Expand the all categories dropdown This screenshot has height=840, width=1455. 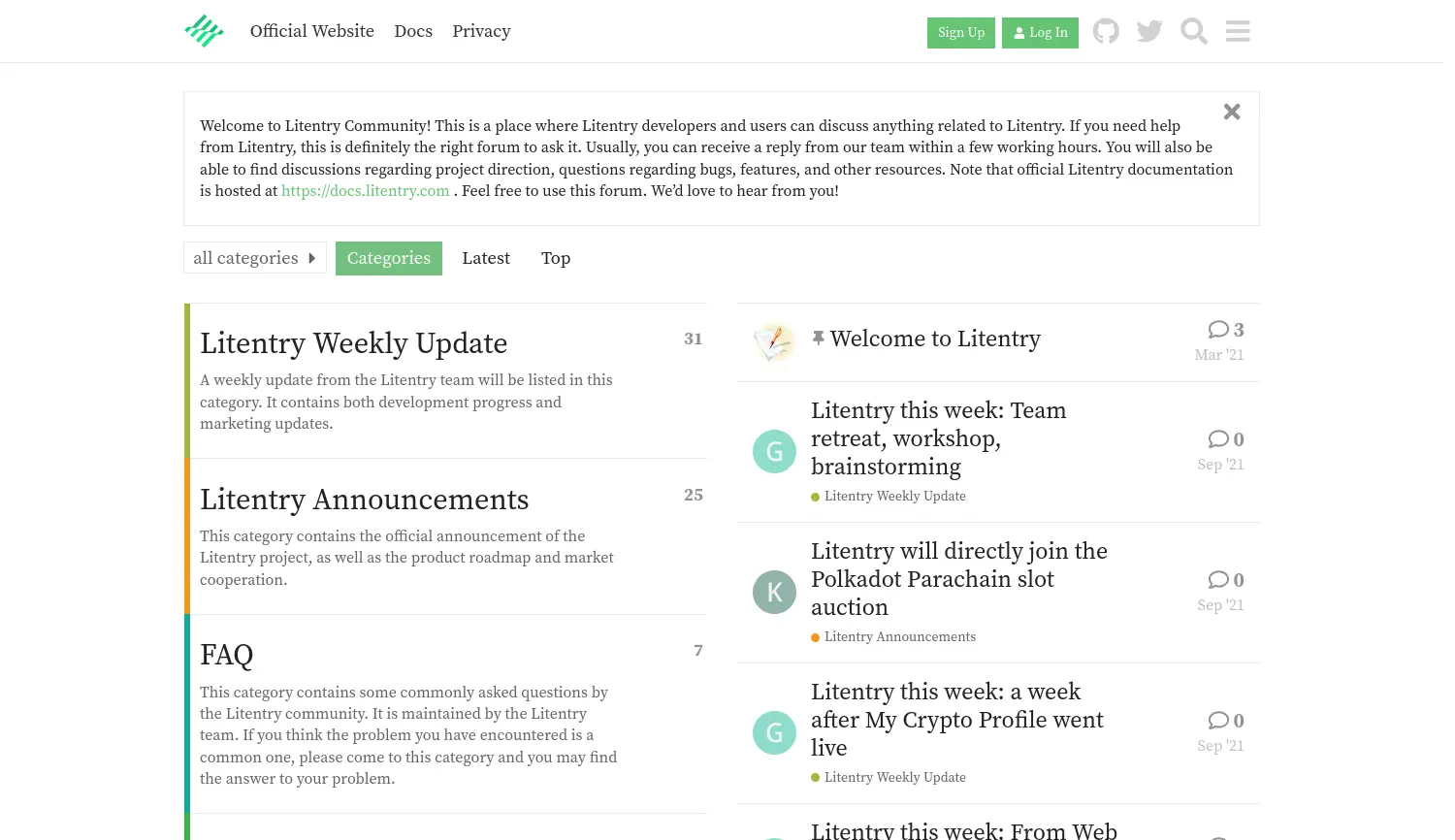[254, 258]
